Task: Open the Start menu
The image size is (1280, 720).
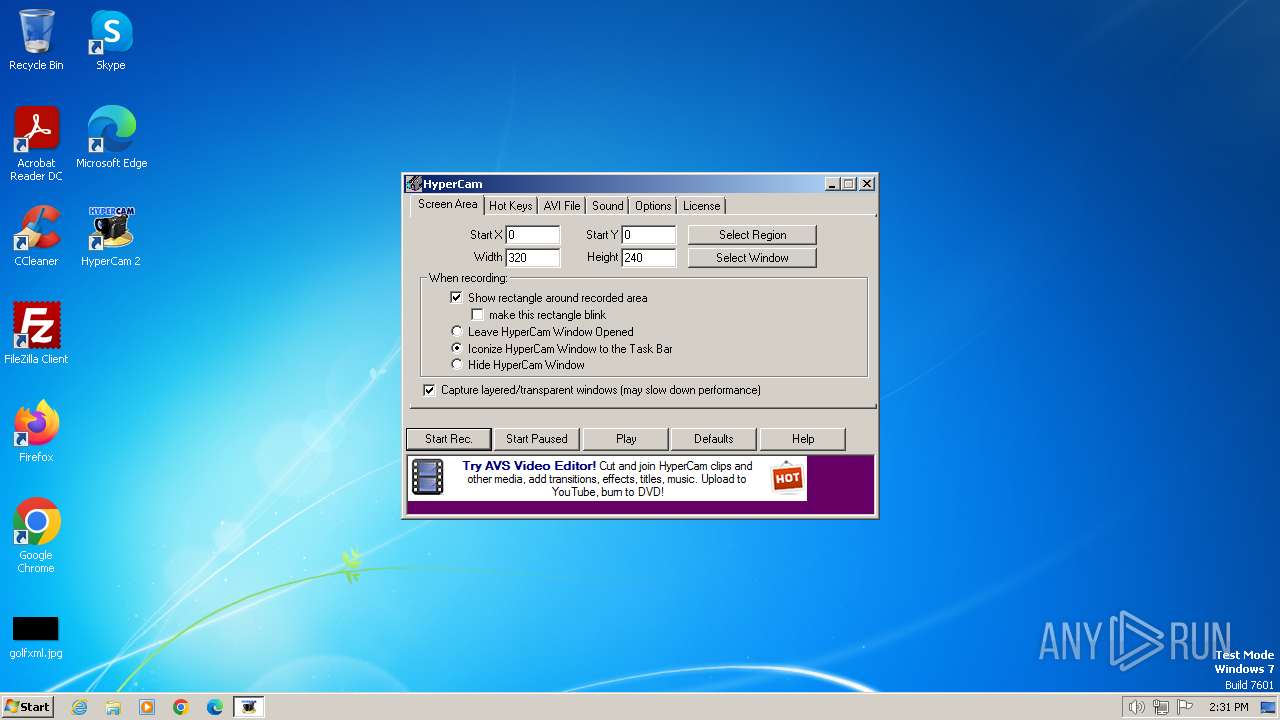Action: (x=27, y=707)
